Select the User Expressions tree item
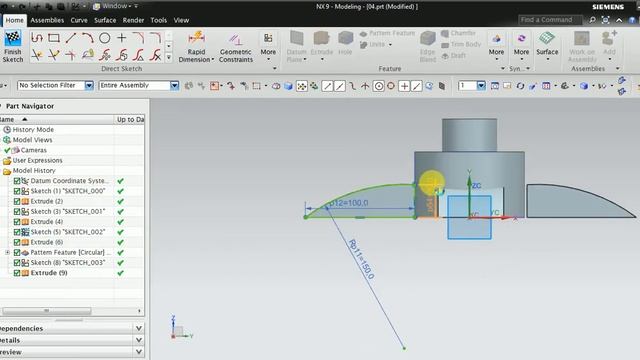640x360 pixels. click(x=37, y=160)
